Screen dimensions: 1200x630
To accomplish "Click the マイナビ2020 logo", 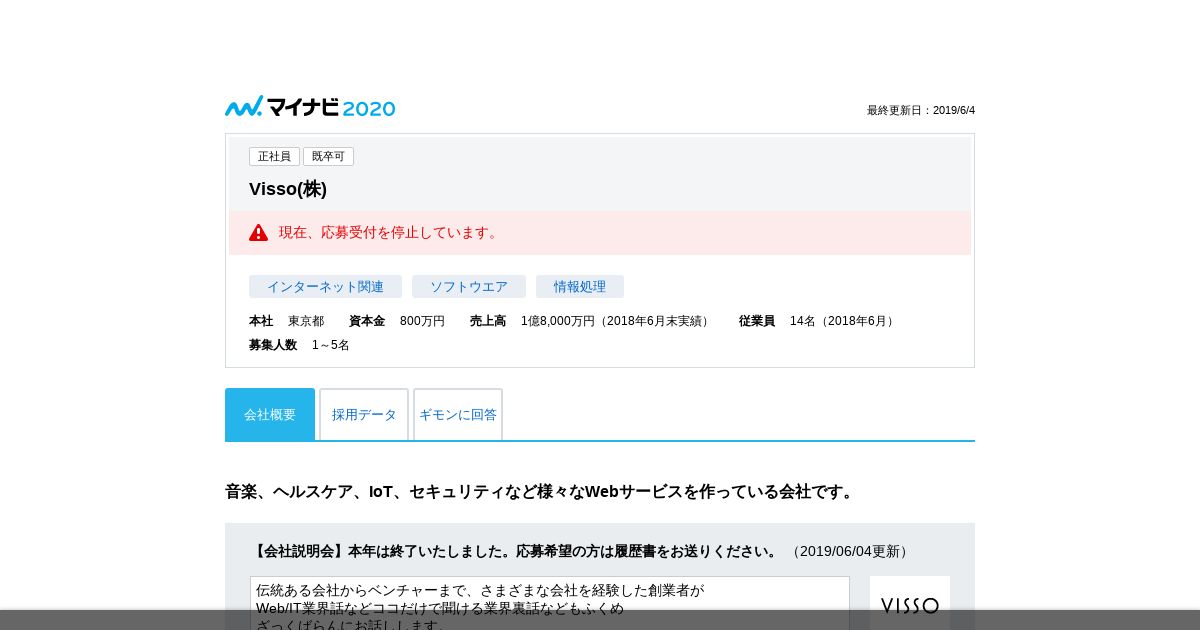I will point(310,107).
